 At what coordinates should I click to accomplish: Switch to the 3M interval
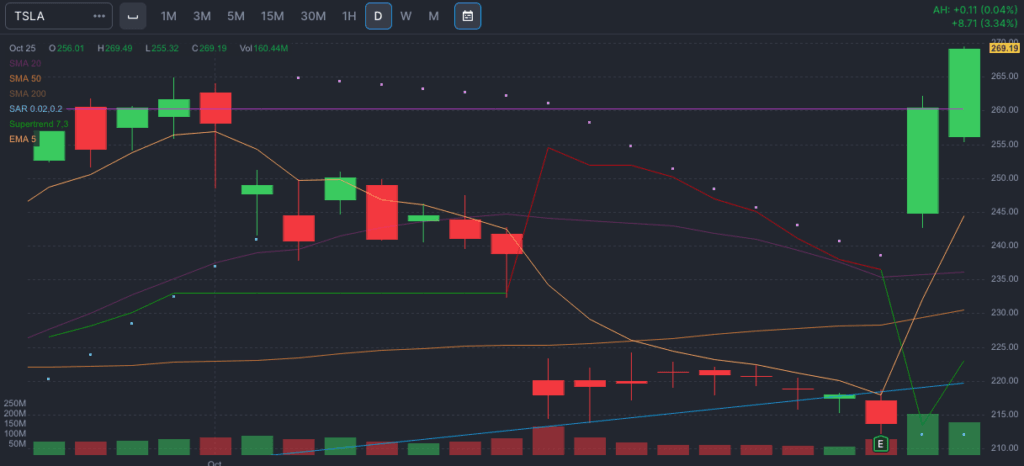click(x=202, y=16)
